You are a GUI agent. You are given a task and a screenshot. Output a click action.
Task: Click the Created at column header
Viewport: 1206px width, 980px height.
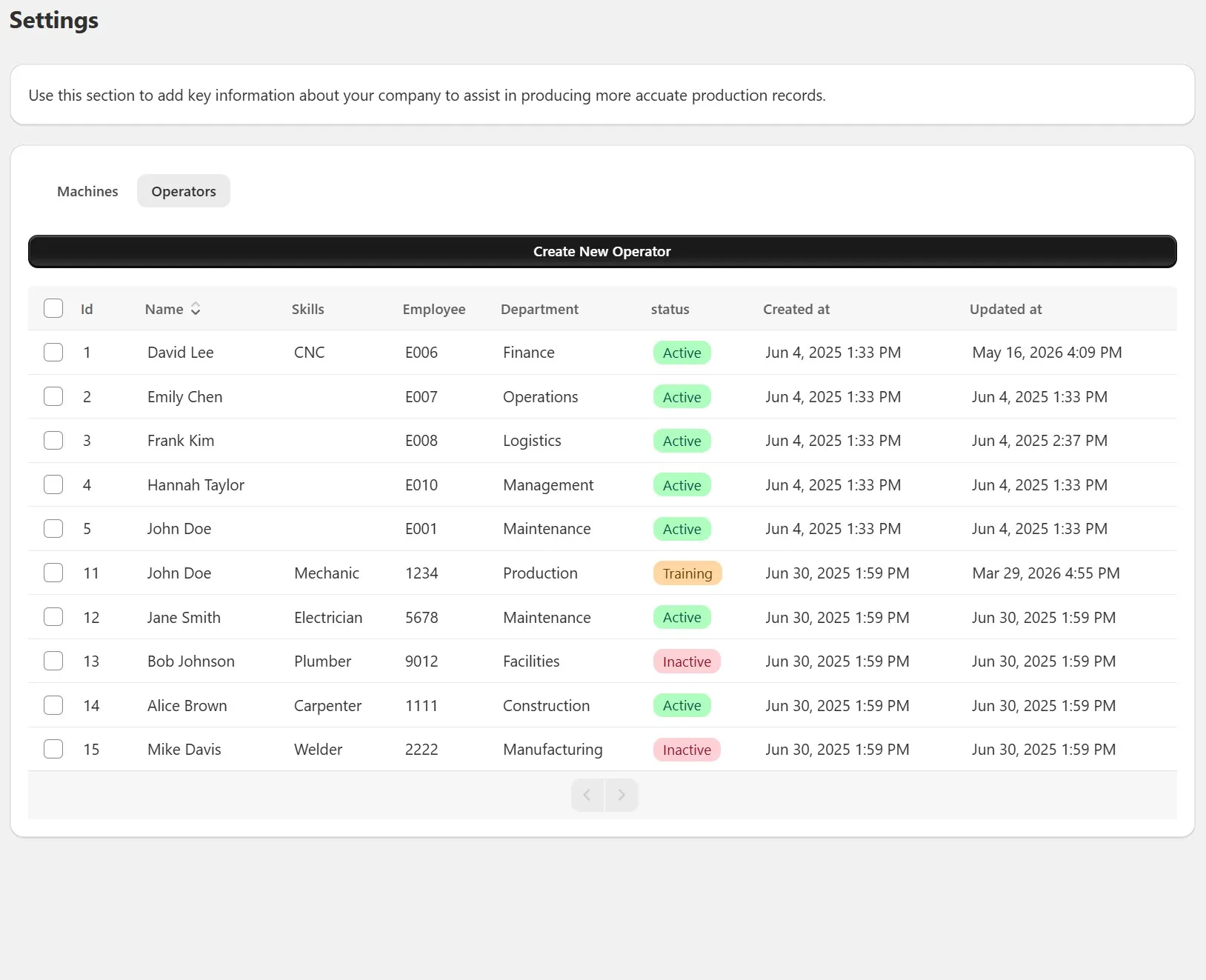tap(796, 309)
